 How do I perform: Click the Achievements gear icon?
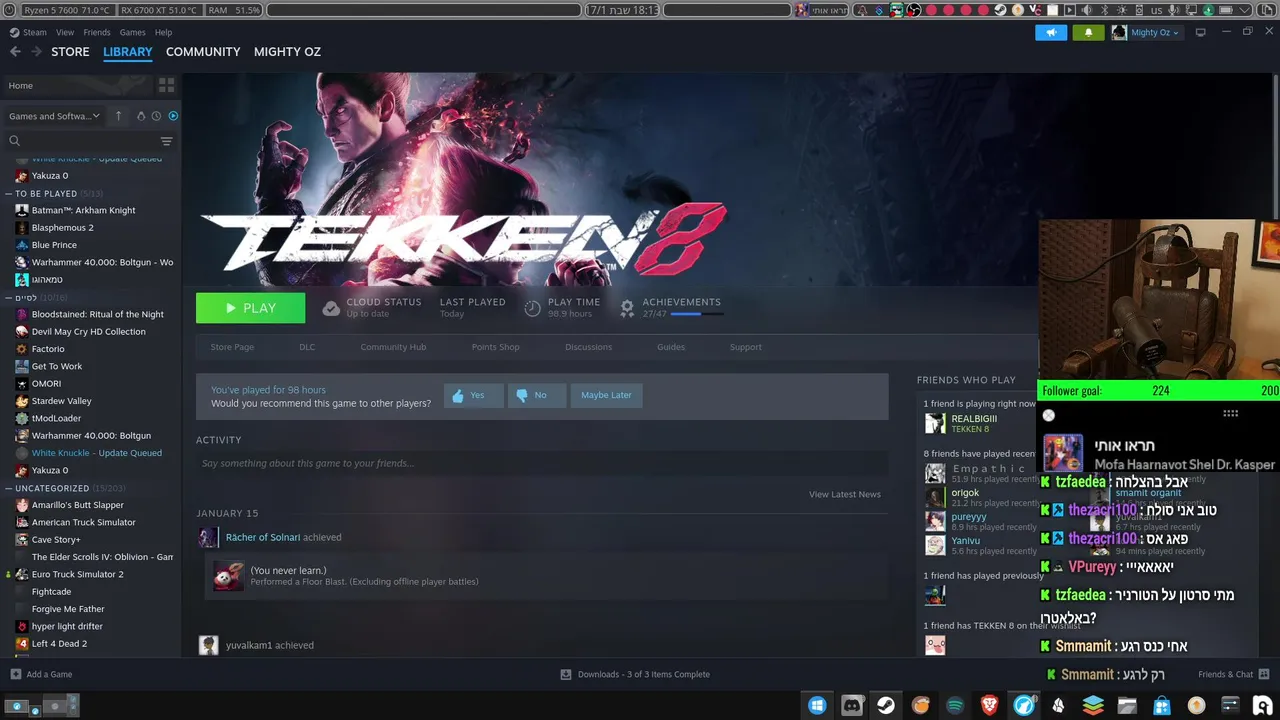pos(627,308)
